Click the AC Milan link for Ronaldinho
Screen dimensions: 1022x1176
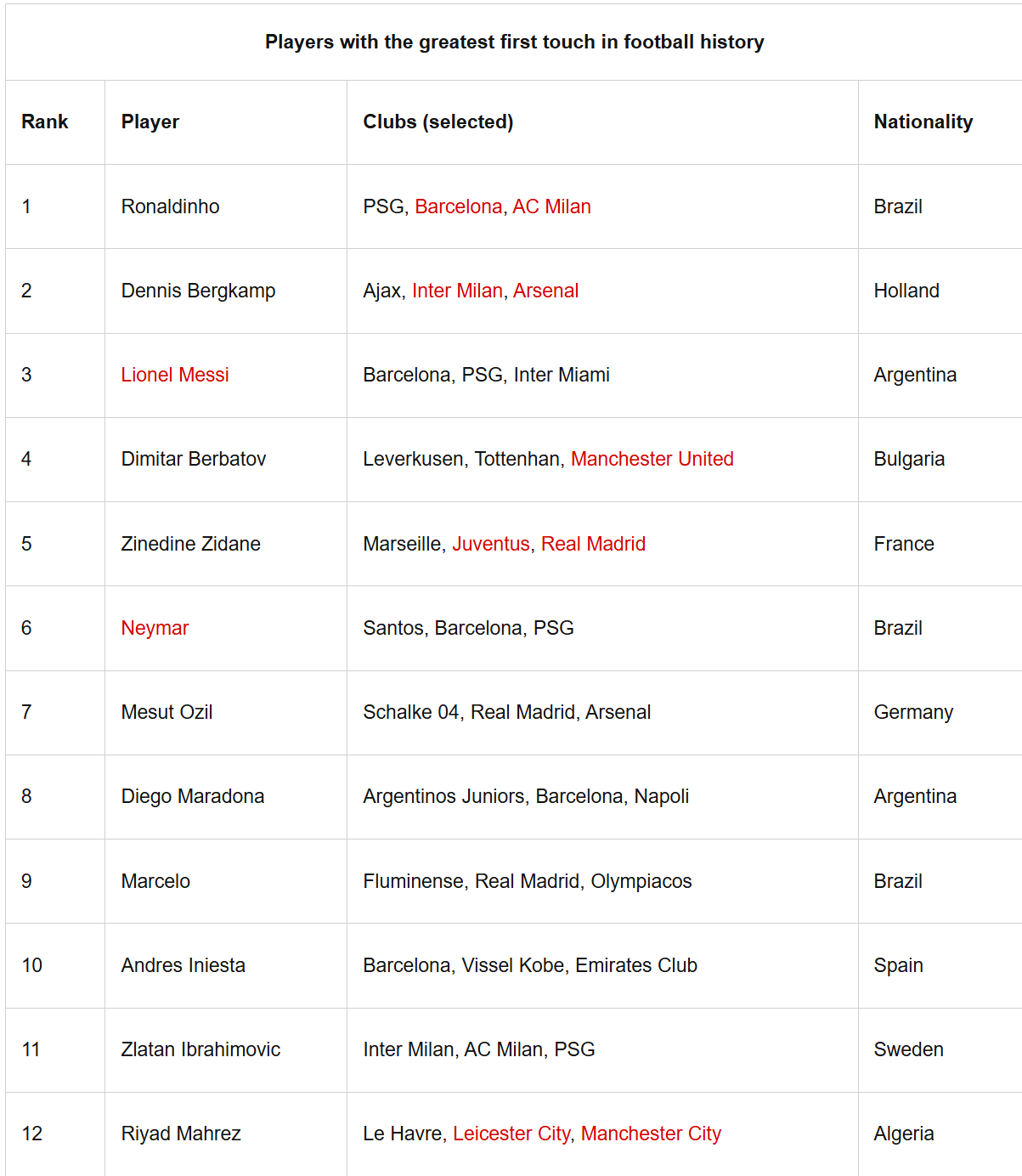(551, 206)
